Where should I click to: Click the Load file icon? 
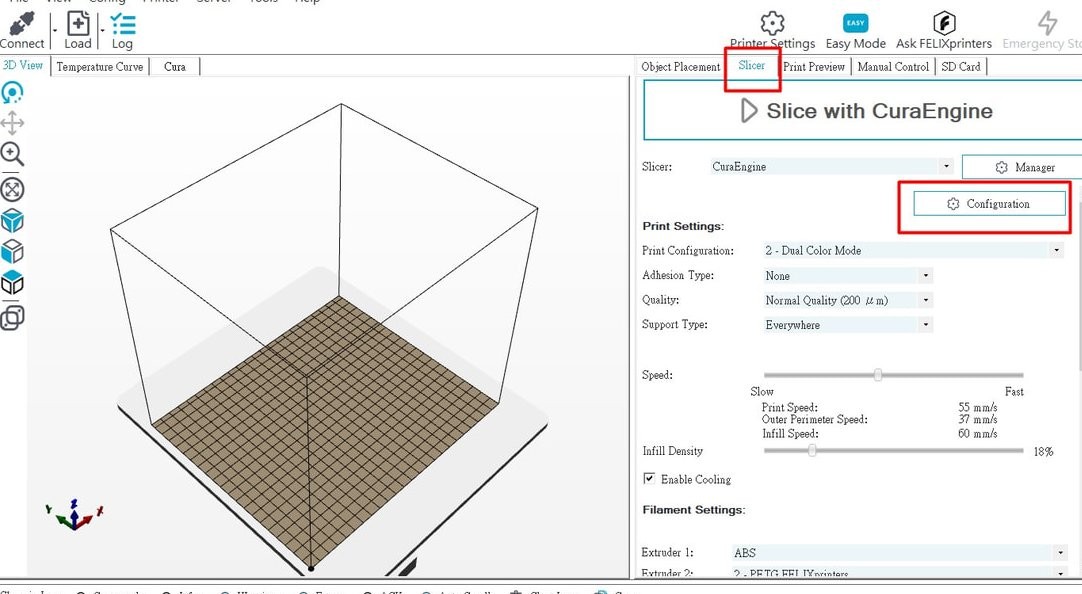pos(77,26)
